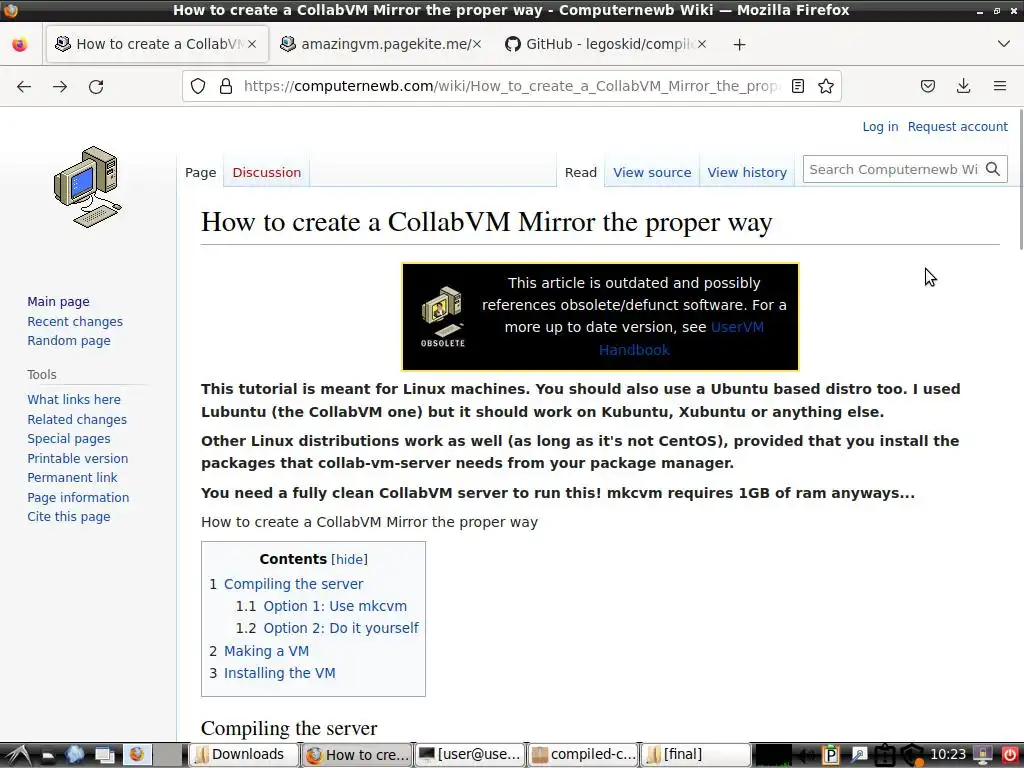Open What links here
Viewport: 1024px width, 768px height.
74,399
